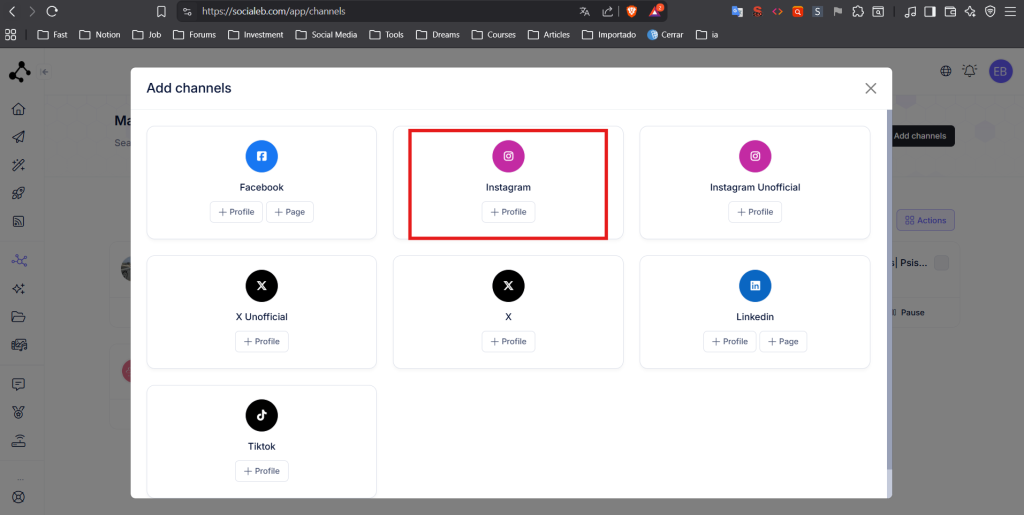
Task: Add an official Instagram Profile
Action: (508, 212)
